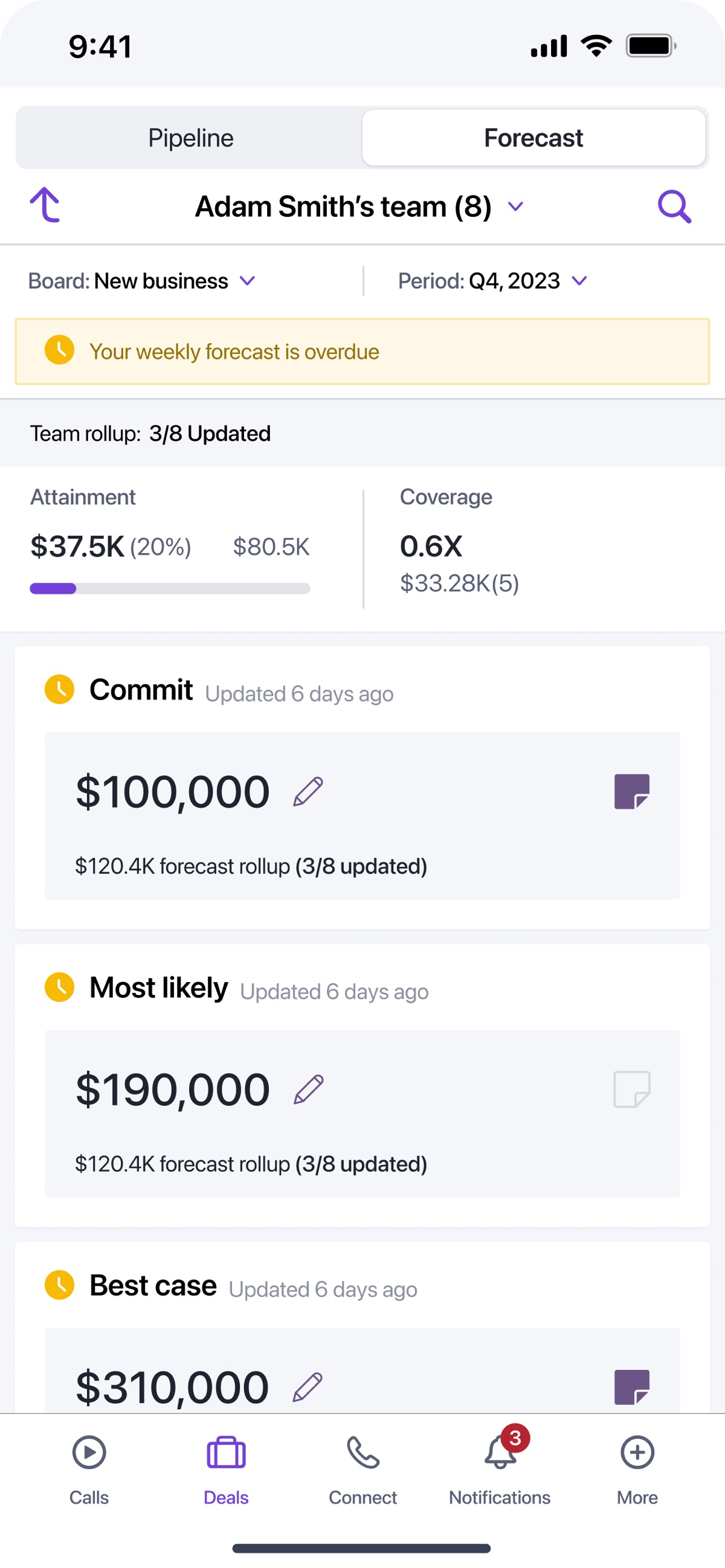Edit the Best case $310,000 pencil
The height and width of the screenshot is (1568, 725).
click(x=308, y=1387)
